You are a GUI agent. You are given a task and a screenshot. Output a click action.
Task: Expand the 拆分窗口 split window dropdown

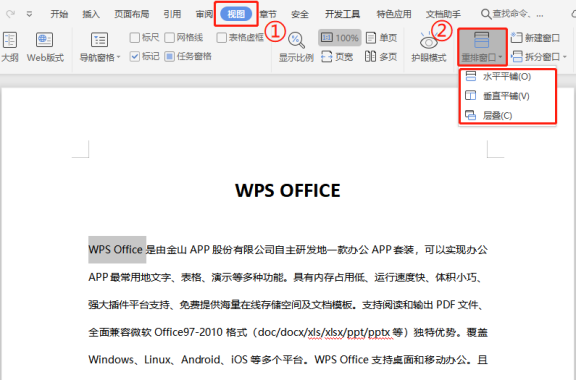[x=565, y=57]
